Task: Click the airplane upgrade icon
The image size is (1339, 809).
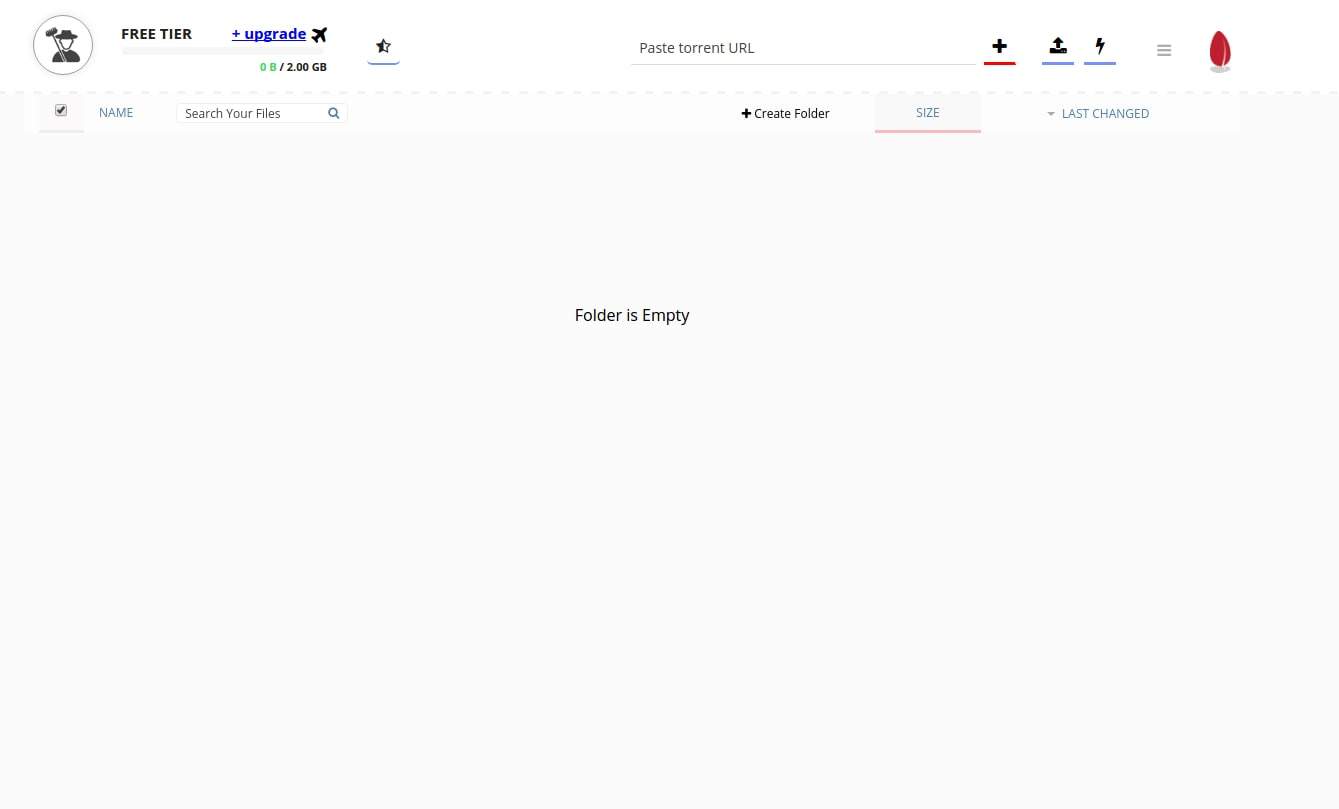Action: click(319, 35)
